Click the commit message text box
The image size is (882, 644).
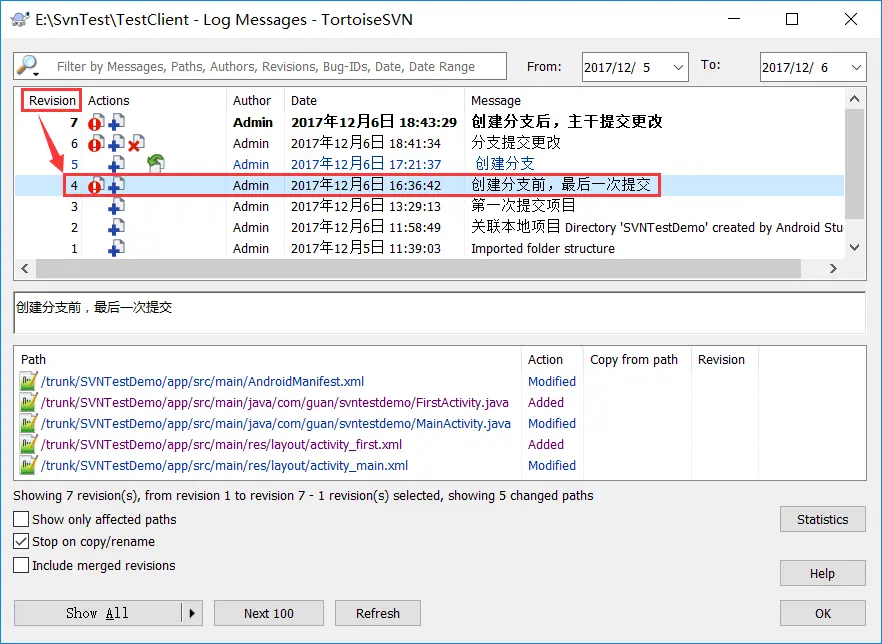tap(439, 313)
